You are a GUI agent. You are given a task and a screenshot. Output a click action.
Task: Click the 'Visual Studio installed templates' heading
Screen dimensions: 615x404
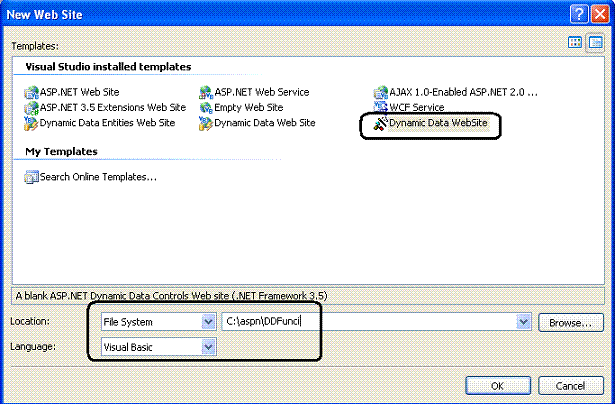click(108, 67)
